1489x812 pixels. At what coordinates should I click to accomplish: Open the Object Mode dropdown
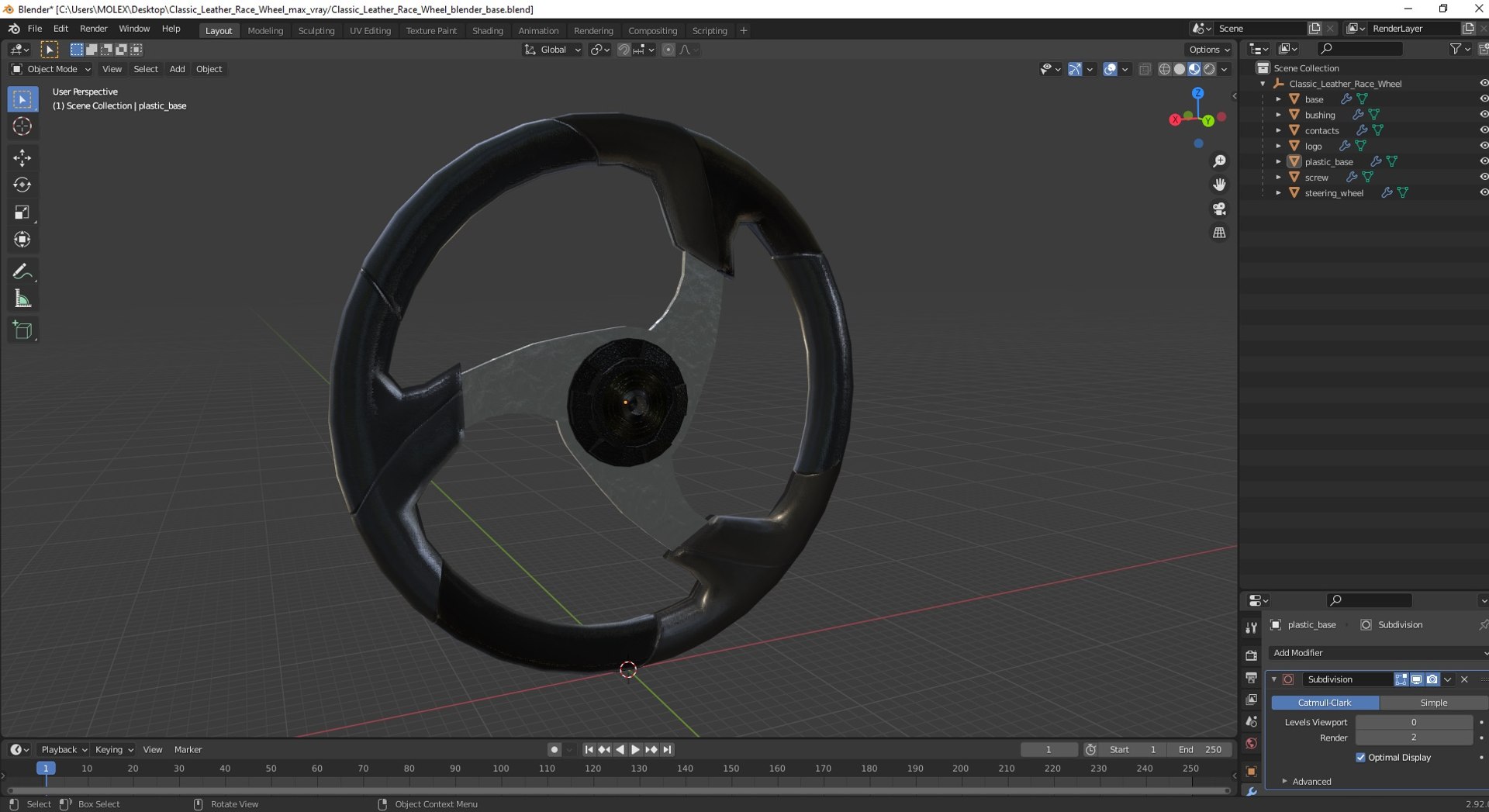[x=51, y=69]
